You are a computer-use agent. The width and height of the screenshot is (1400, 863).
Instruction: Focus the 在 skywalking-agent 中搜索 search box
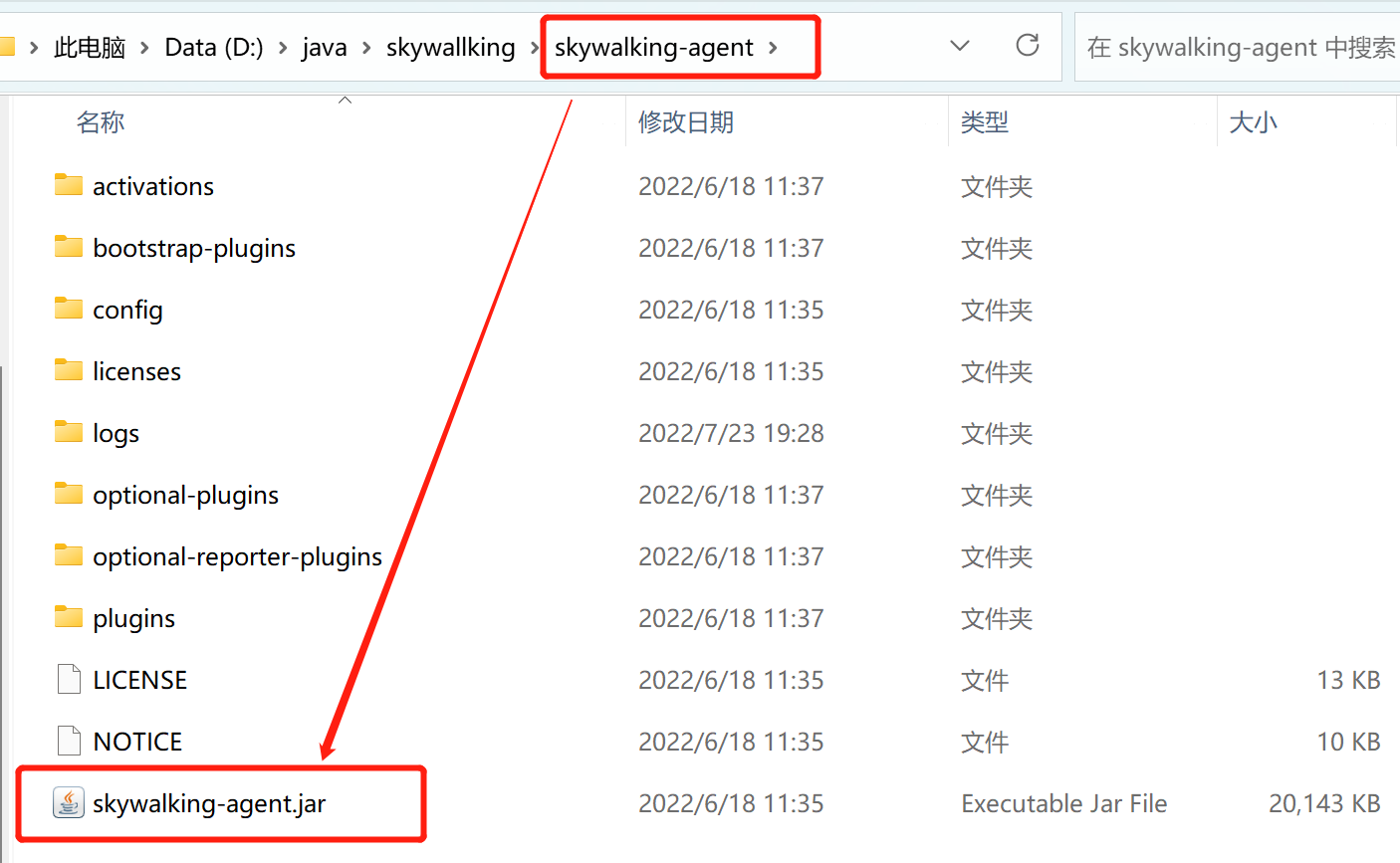point(1238,47)
